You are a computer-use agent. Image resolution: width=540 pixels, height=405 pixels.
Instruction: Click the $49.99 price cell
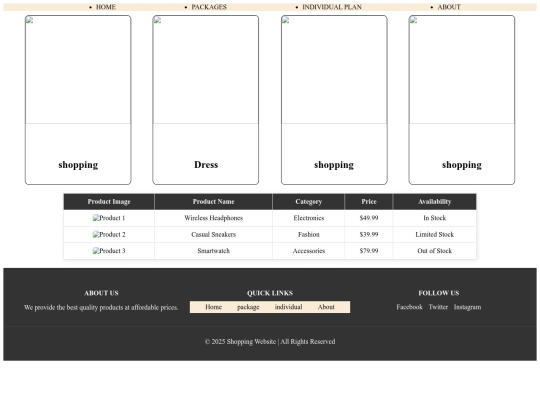click(369, 218)
